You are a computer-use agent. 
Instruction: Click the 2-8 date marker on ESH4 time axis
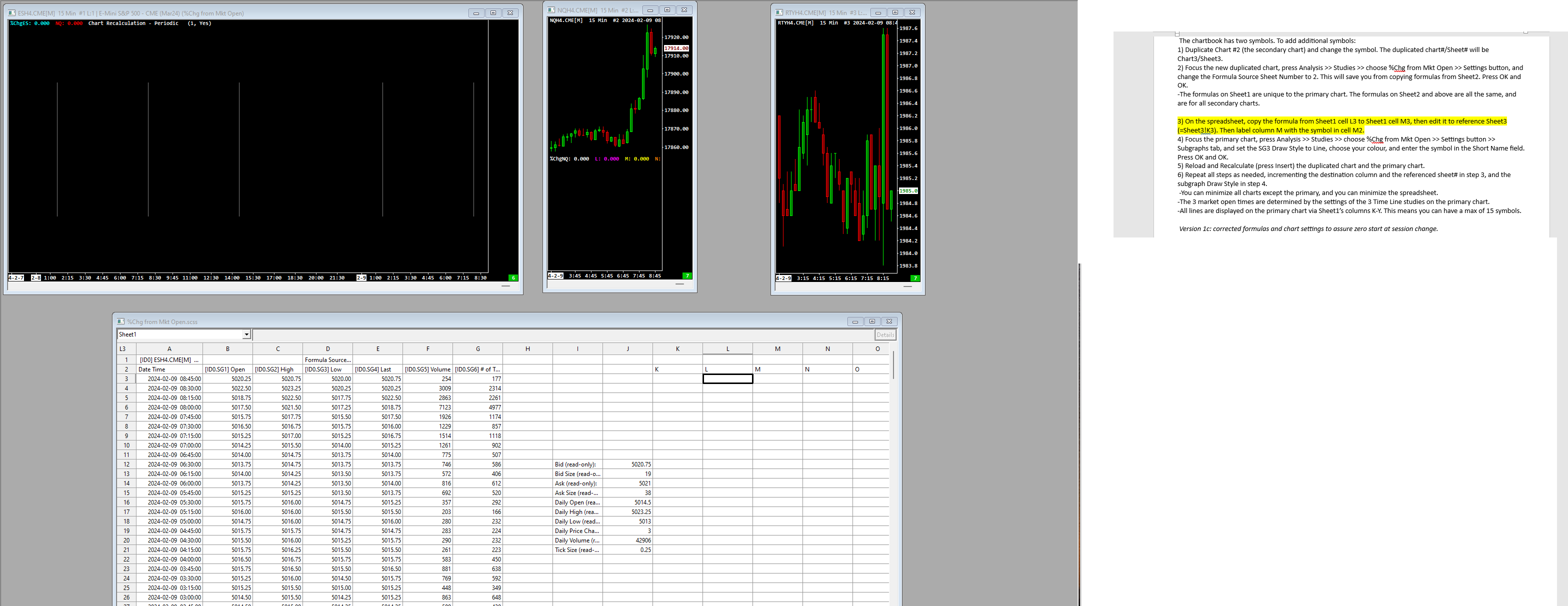pyautogui.click(x=36, y=278)
